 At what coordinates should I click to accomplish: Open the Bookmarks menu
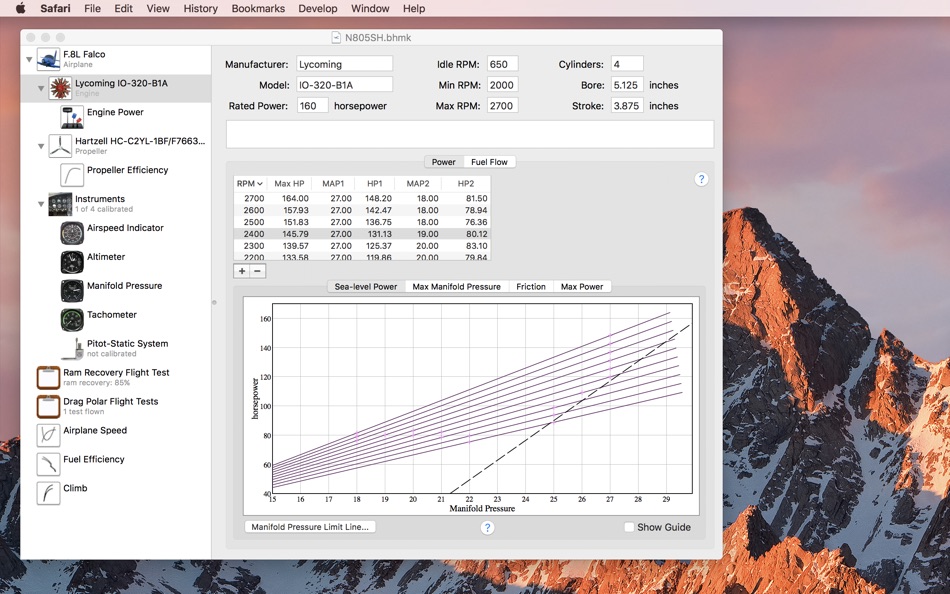click(258, 8)
